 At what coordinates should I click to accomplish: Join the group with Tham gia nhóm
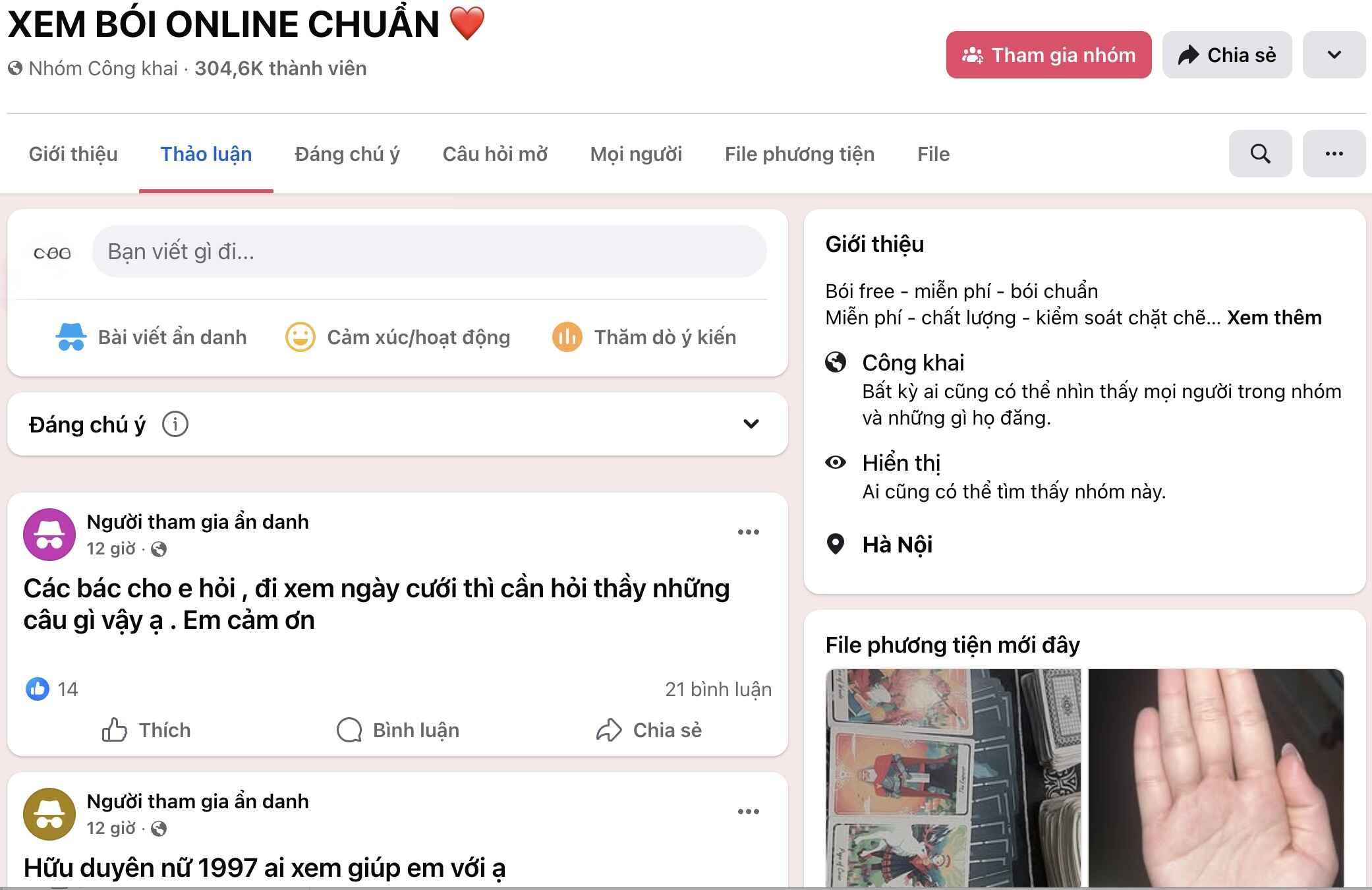1048,55
